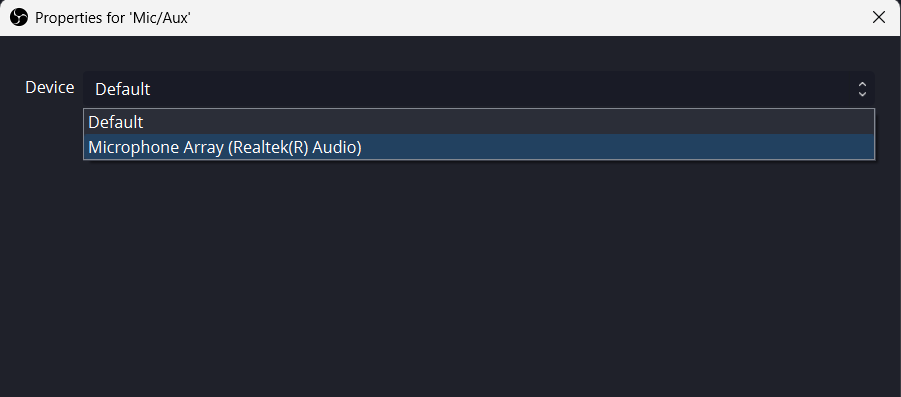Screen dimensions: 901x397
Task: Set audio device to Realtek(R) Audio
Action: [479, 147]
